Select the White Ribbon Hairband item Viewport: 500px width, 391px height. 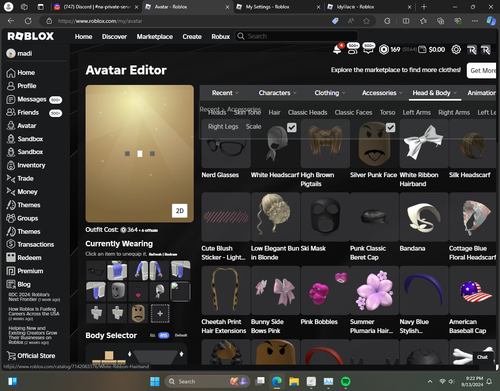(424, 144)
